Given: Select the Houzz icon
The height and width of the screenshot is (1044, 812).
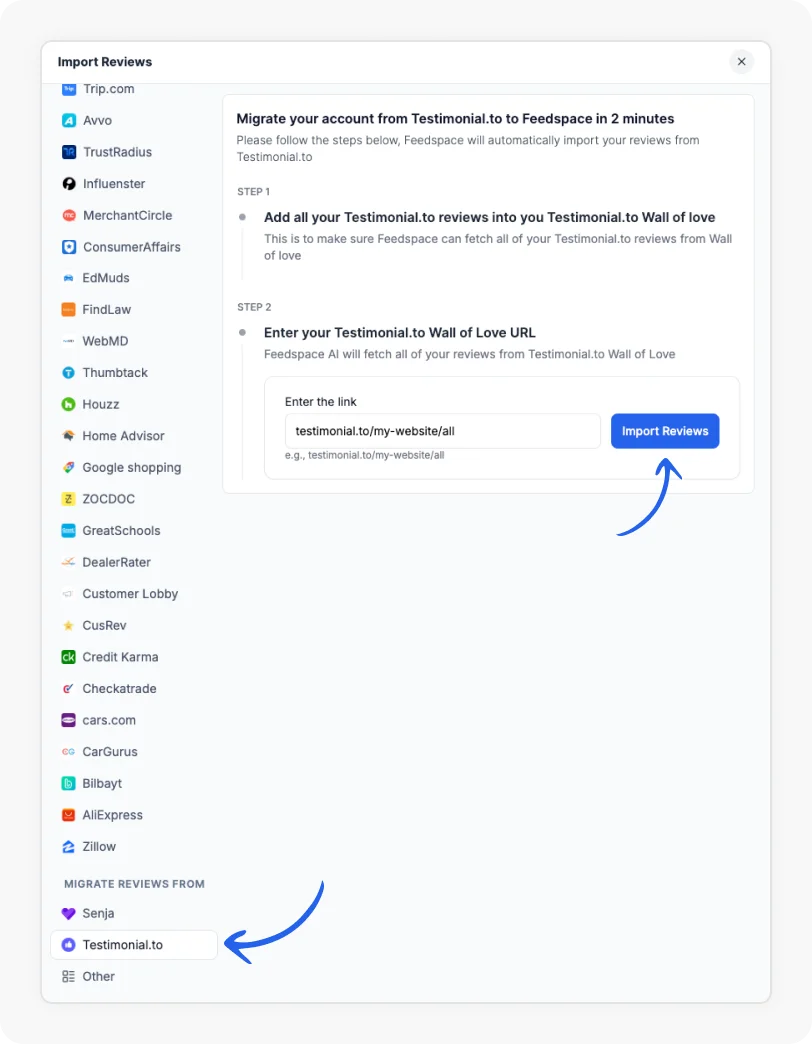Looking at the screenshot, I should pos(68,404).
